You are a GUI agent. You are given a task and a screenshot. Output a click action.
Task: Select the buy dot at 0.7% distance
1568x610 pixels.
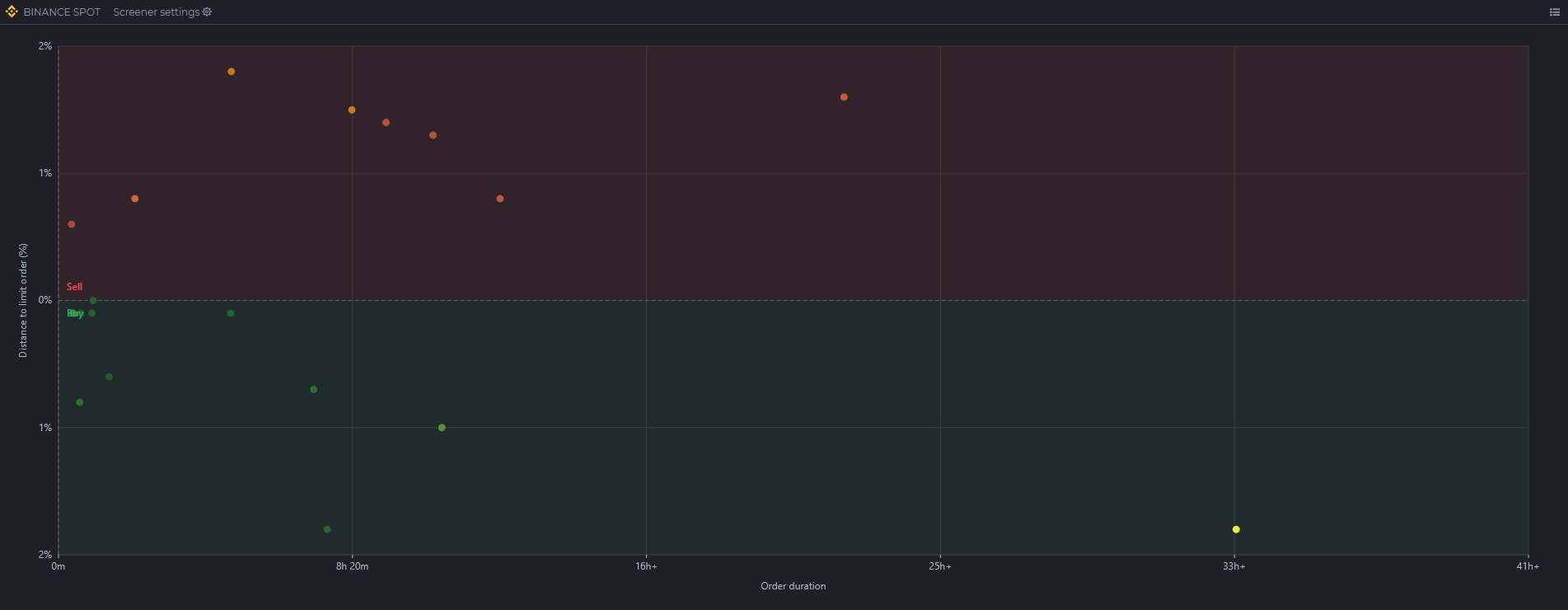(313, 389)
